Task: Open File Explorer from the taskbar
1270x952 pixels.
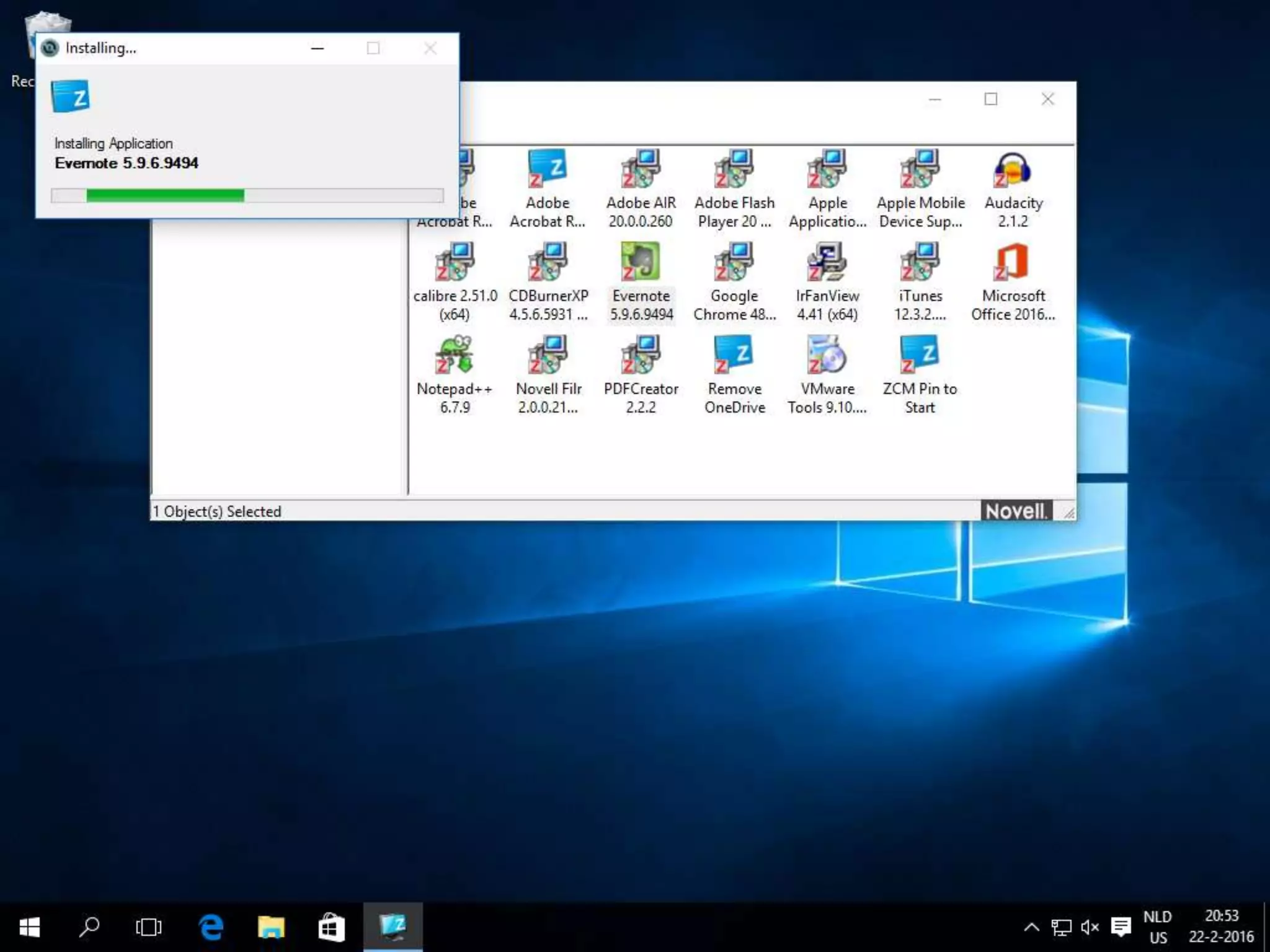Action: point(271,927)
